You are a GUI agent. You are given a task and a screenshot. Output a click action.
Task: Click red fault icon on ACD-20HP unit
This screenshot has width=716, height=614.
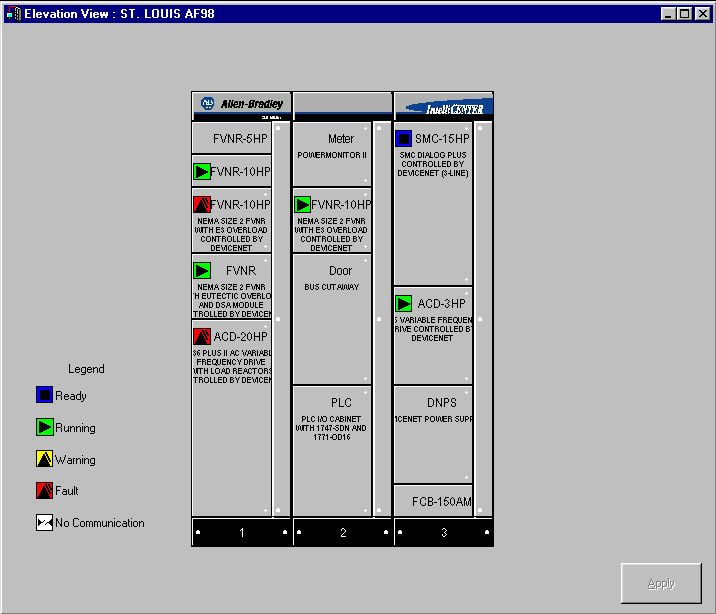point(201,336)
